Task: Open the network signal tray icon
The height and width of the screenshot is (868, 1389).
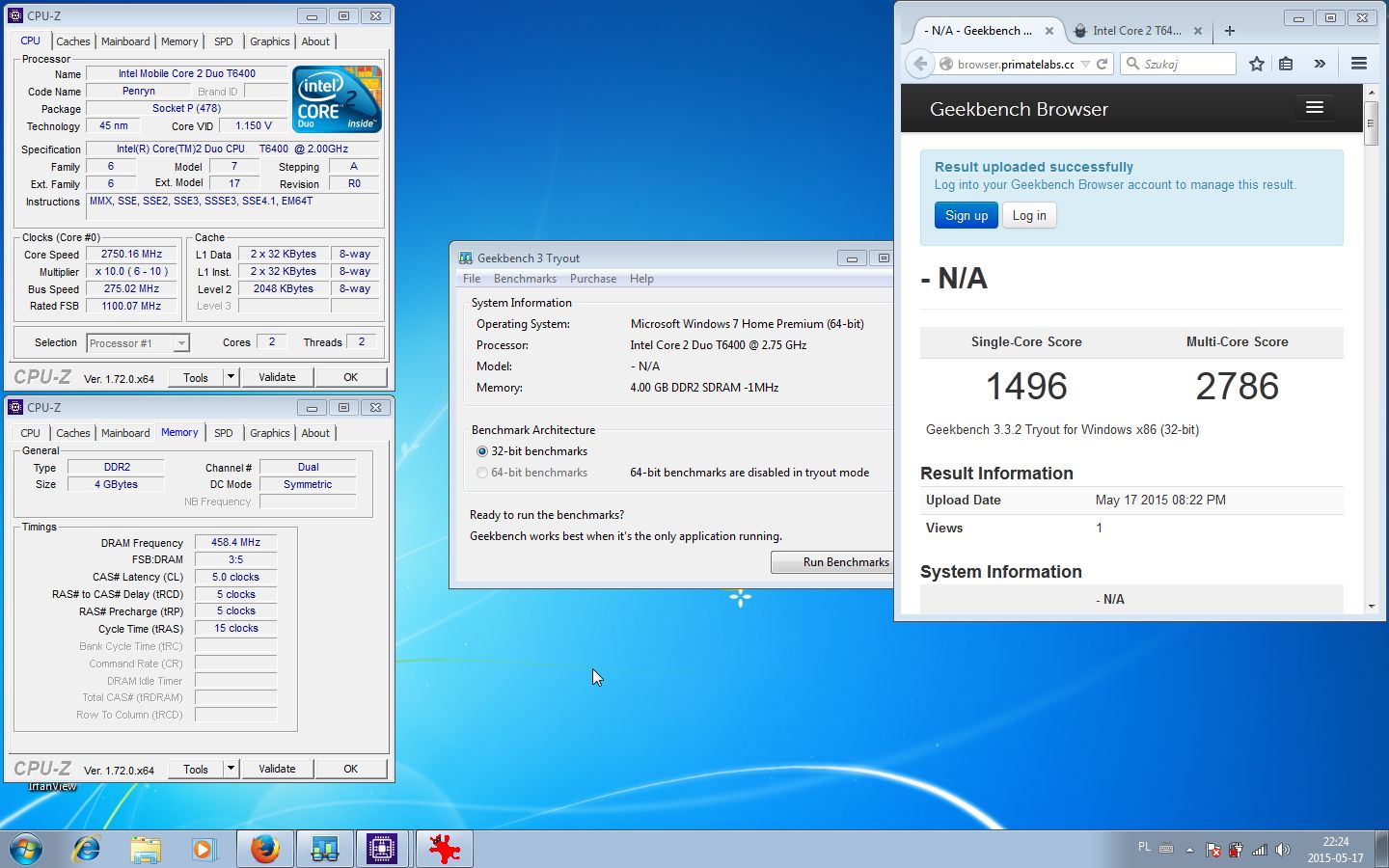Action: coord(1259,850)
